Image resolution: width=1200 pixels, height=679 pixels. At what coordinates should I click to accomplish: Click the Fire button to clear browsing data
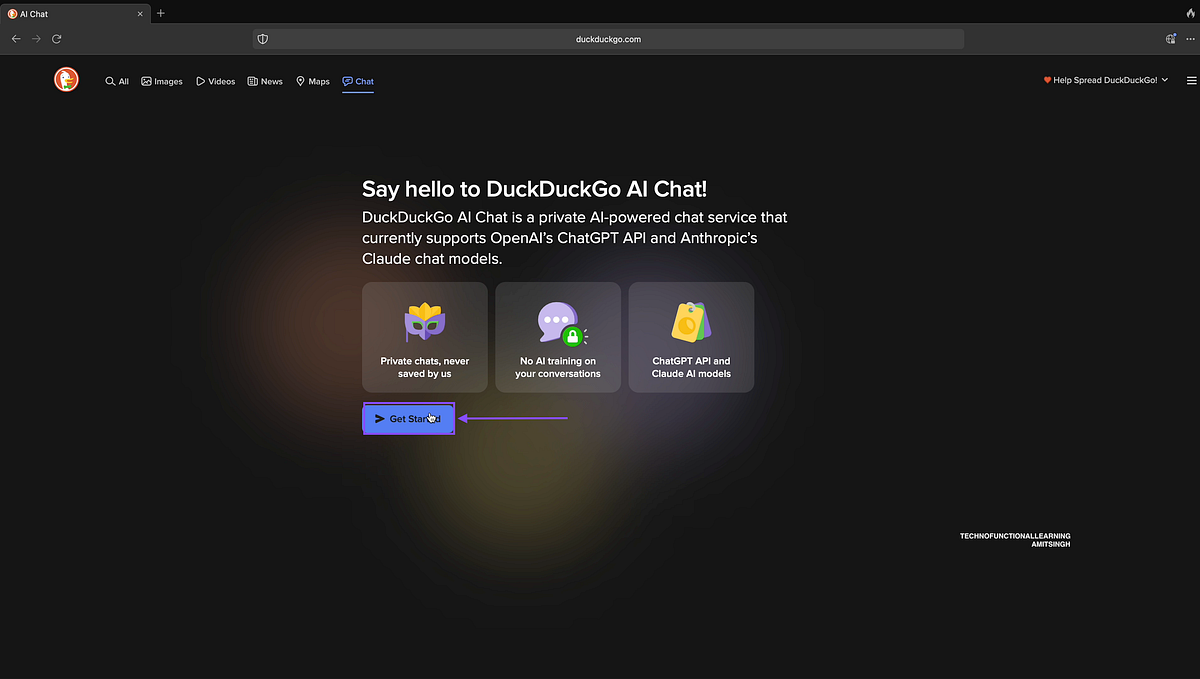(x=1188, y=13)
